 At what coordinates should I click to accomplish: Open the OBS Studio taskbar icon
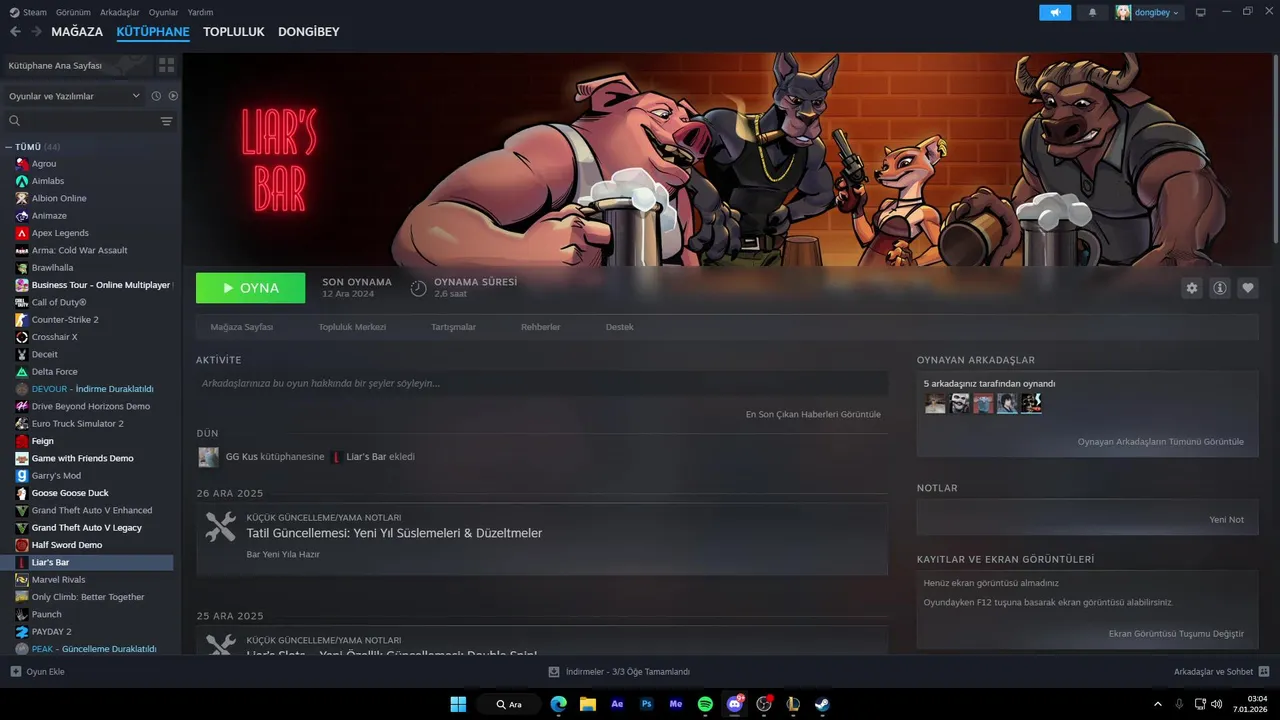point(764,704)
